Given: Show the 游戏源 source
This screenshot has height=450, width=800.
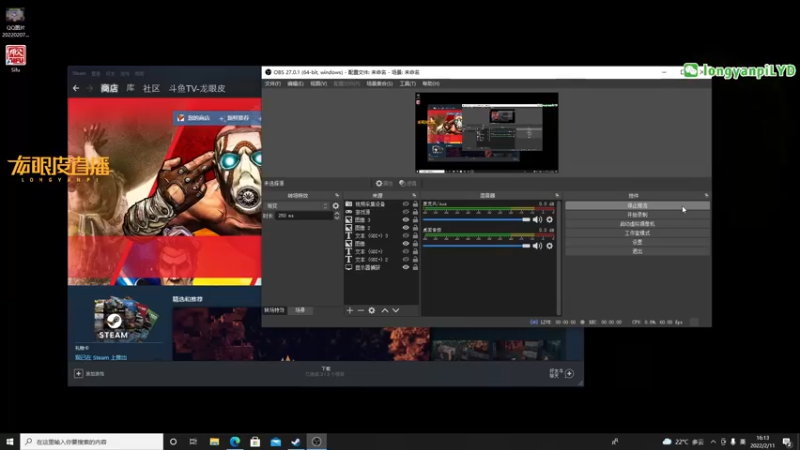Looking at the screenshot, I should (406, 212).
